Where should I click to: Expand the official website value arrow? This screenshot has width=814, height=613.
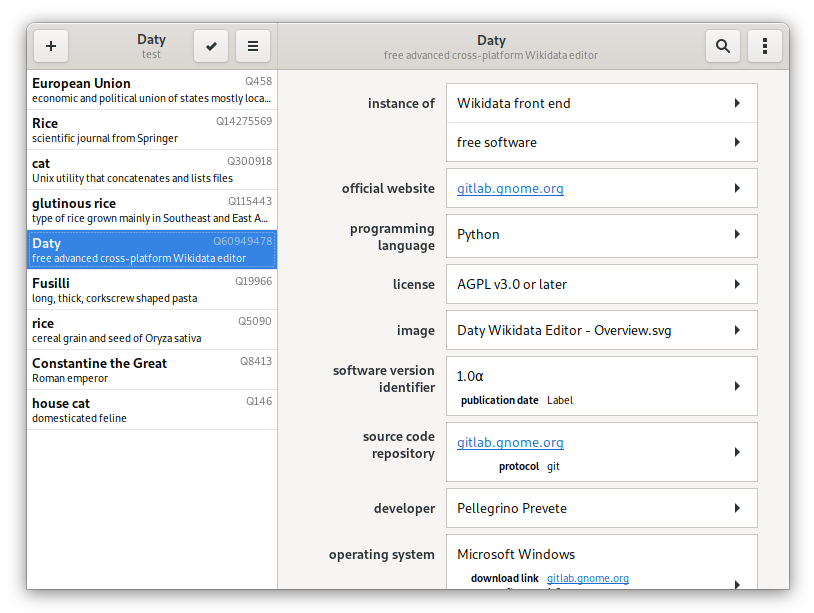pos(737,188)
